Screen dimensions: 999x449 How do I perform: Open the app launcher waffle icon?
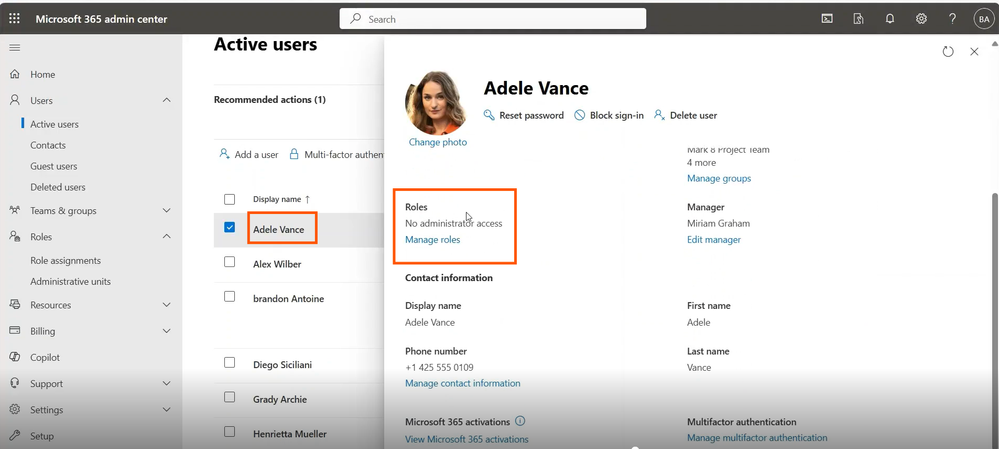[14, 18]
